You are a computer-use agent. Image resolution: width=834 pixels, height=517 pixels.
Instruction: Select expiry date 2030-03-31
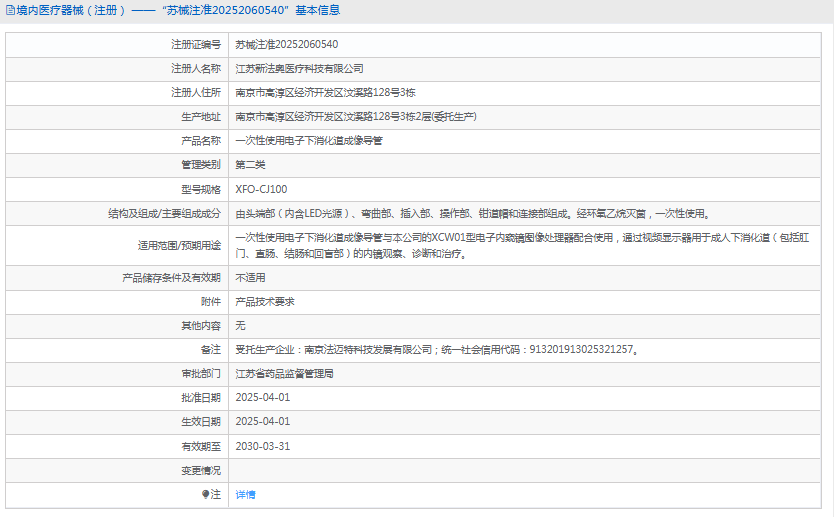click(263, 446)
